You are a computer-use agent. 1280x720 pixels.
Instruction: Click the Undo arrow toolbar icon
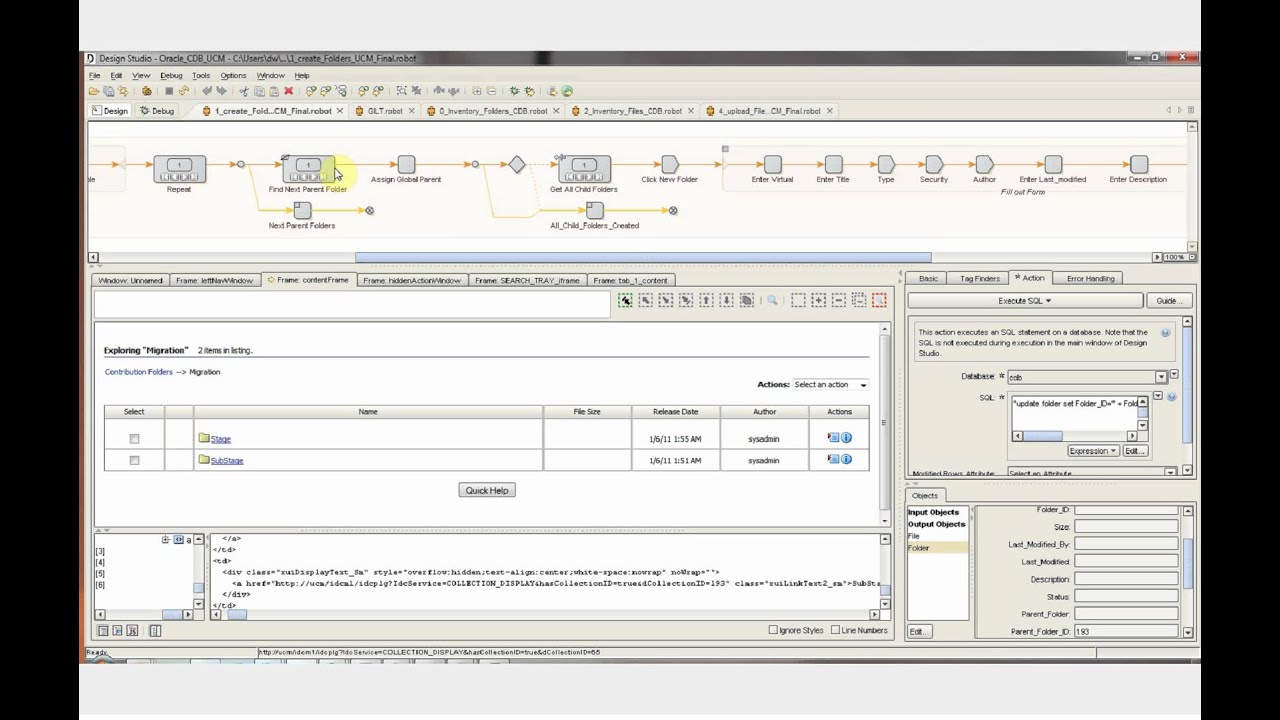207,91
